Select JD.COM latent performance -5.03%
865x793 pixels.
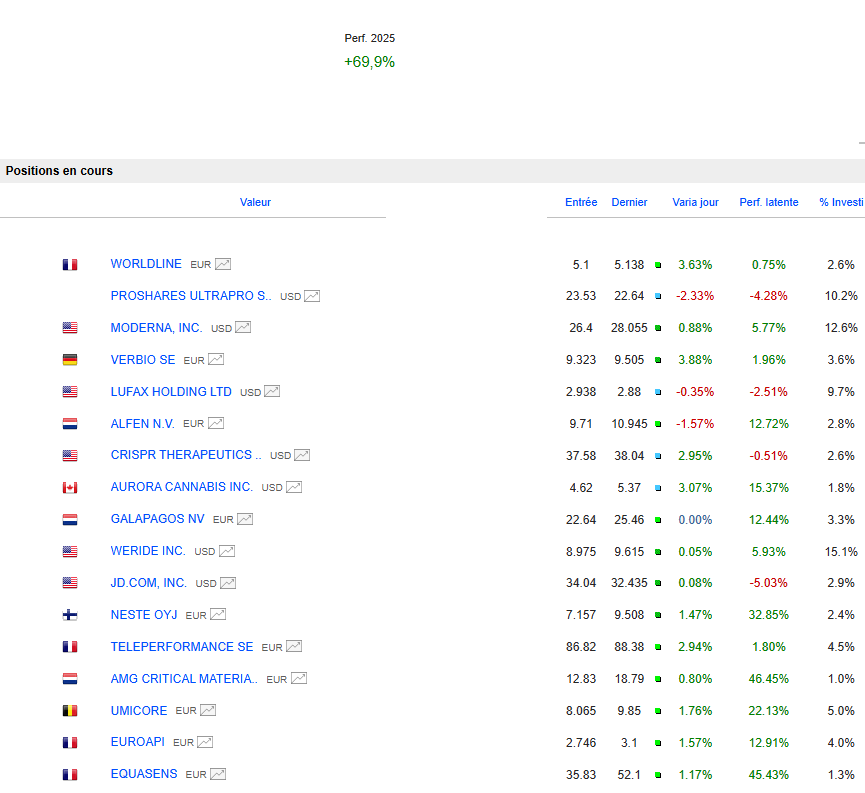pyautogui.click(x=768, y=583)
